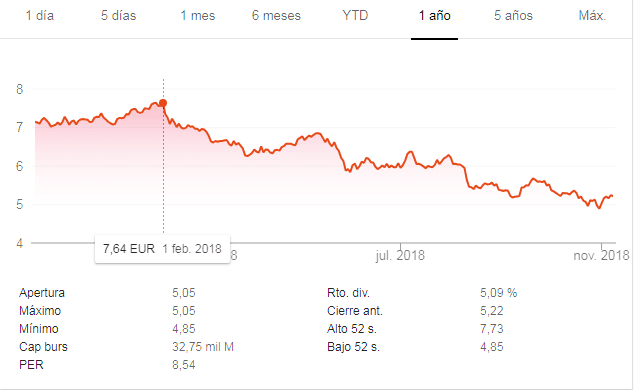Click the red data point marker on chart

click(x=163, y=103)
